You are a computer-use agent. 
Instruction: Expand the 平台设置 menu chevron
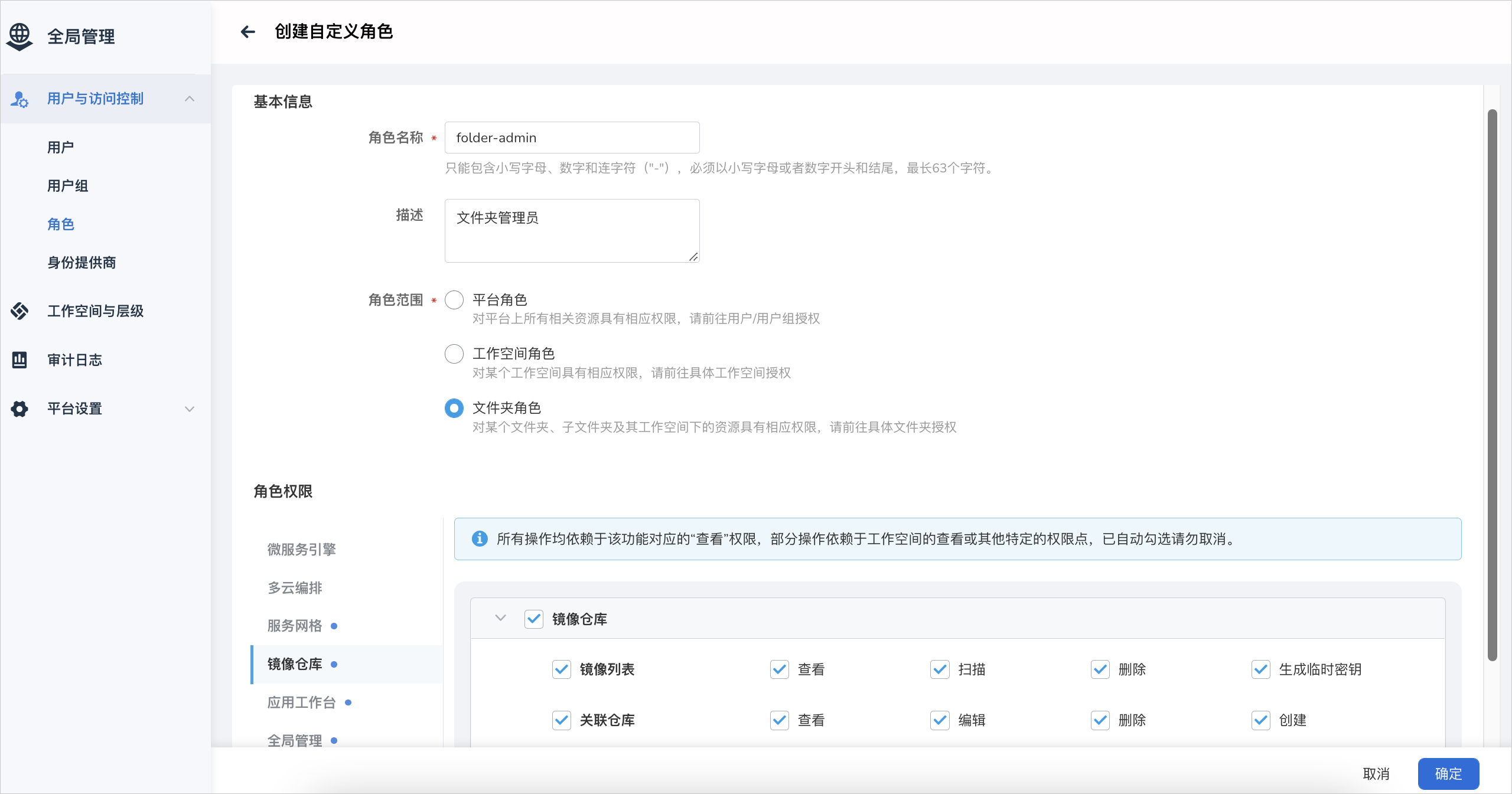click(190, 409)
